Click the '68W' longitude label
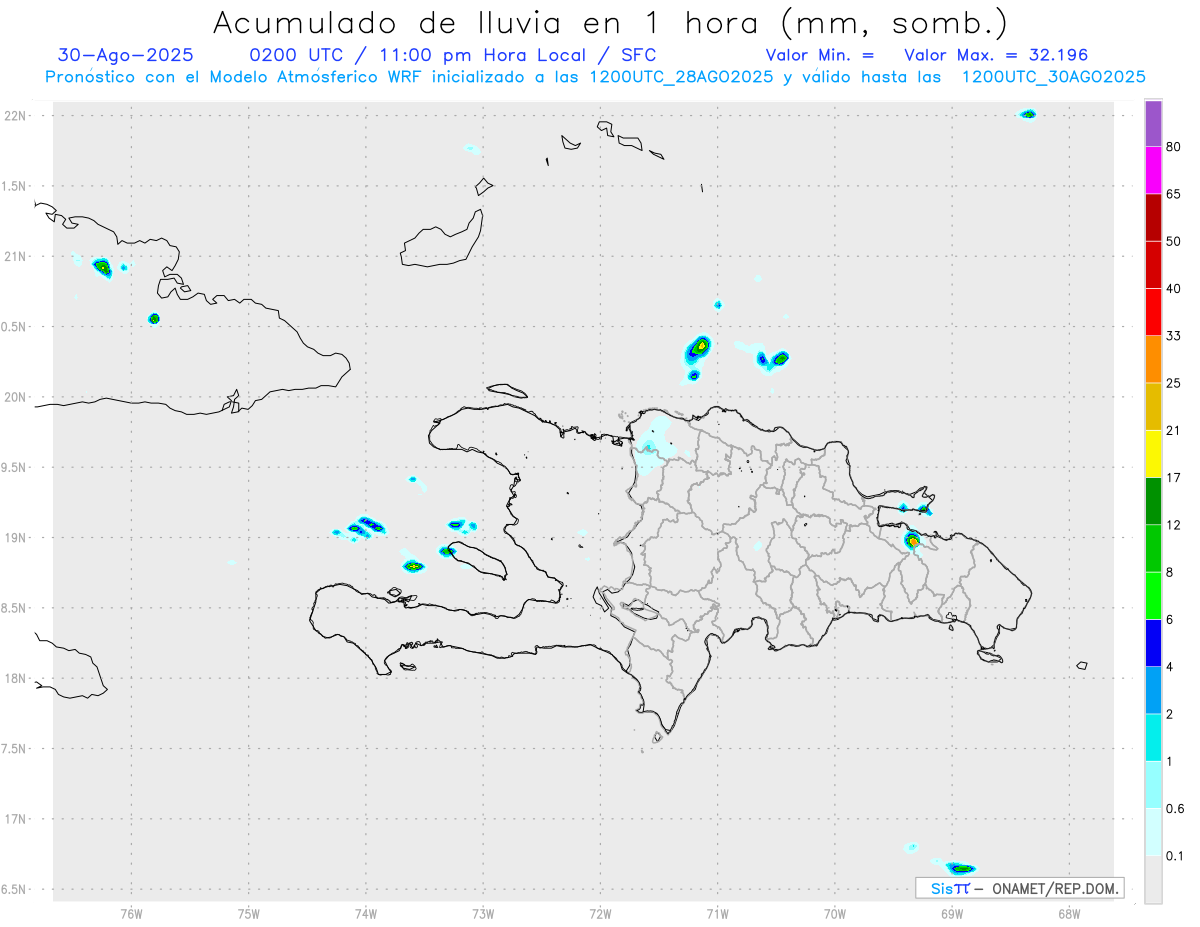The height and width of the screenshot is (927, 1200). coord(1069,913)
